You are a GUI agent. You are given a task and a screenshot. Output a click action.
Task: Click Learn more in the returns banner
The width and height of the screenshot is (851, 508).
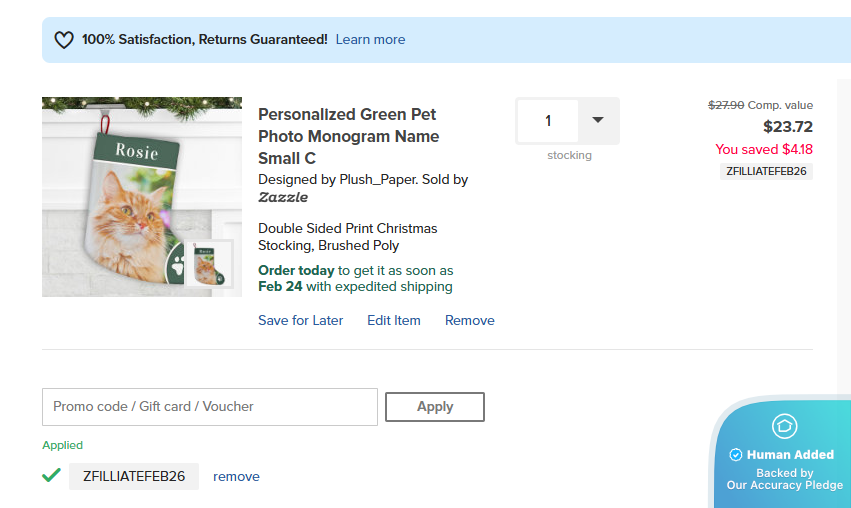coord(370,40)
